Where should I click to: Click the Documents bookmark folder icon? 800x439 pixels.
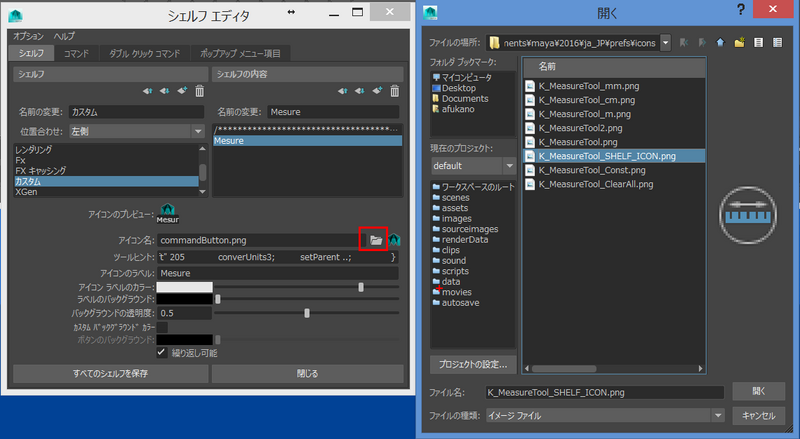436,99
